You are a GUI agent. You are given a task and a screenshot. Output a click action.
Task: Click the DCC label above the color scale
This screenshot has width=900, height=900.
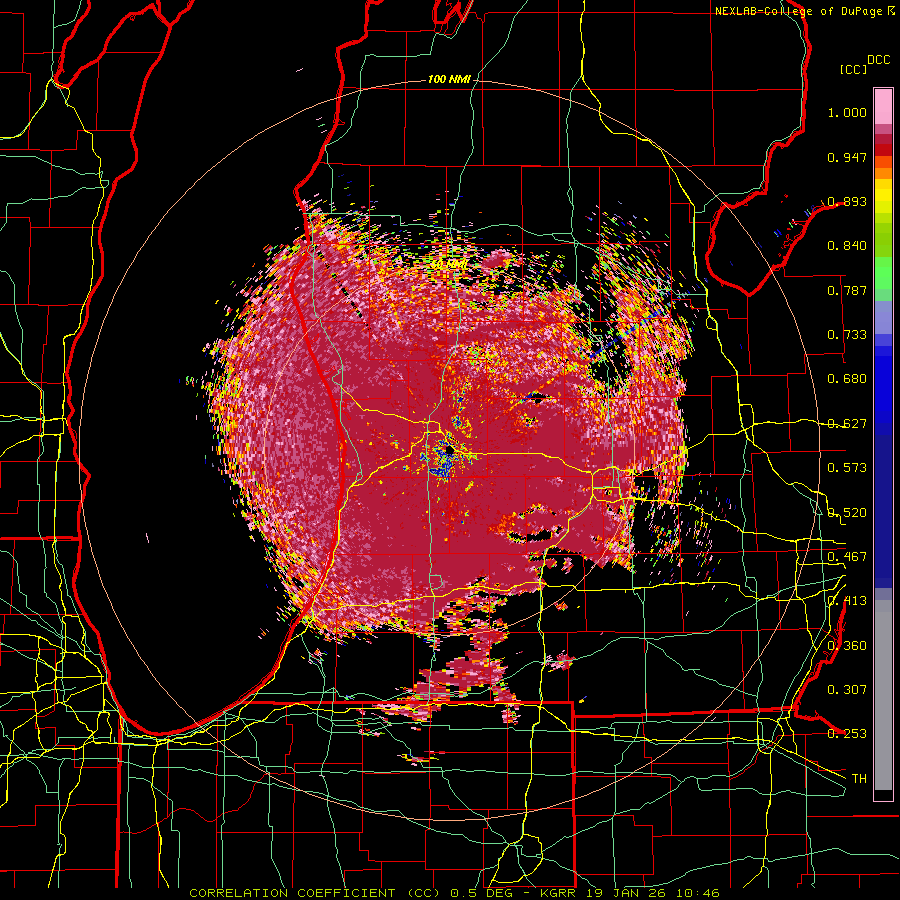click(x=878, y=60)
